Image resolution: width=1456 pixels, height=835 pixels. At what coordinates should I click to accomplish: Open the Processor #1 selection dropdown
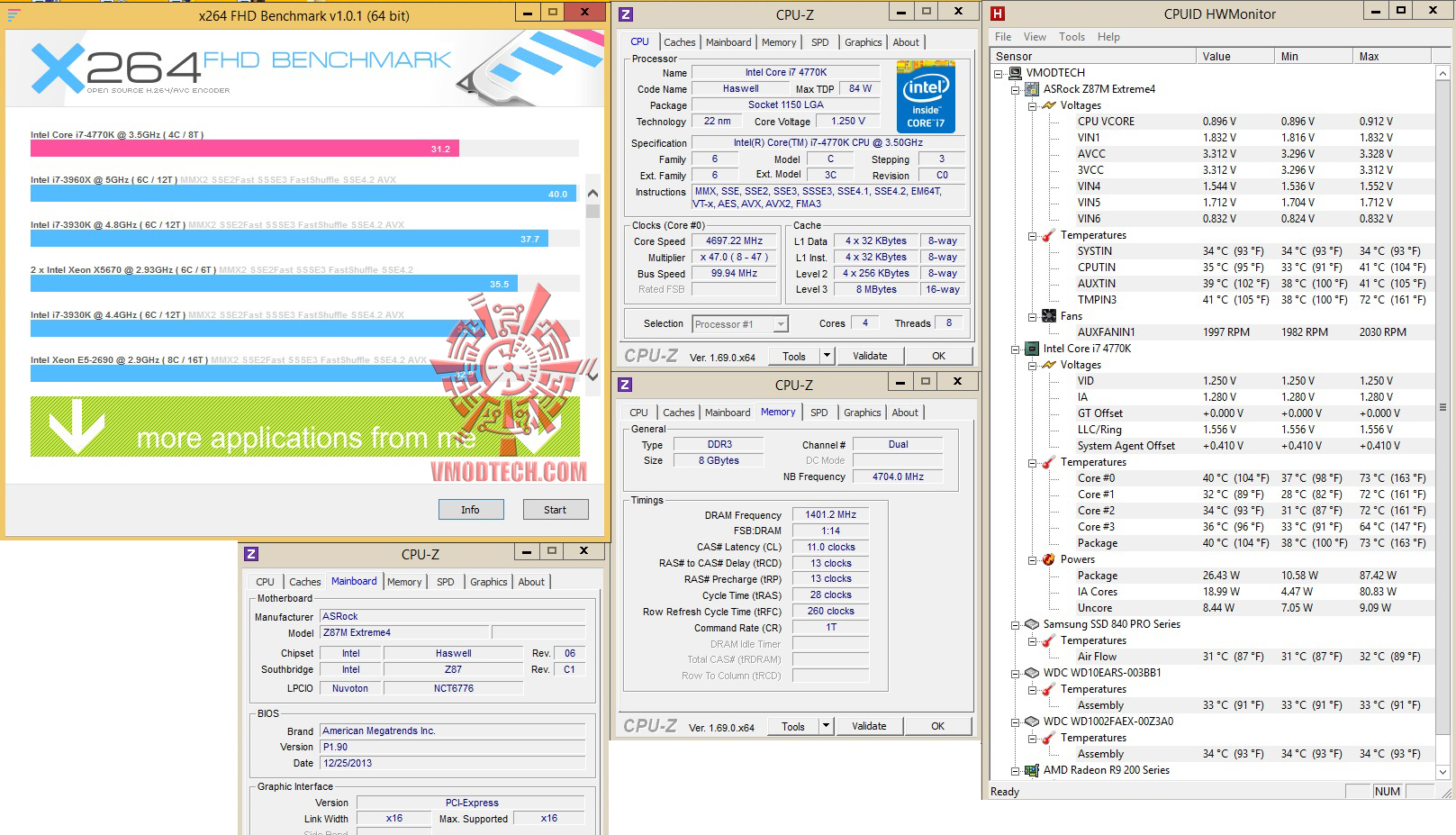pos(781,324)
